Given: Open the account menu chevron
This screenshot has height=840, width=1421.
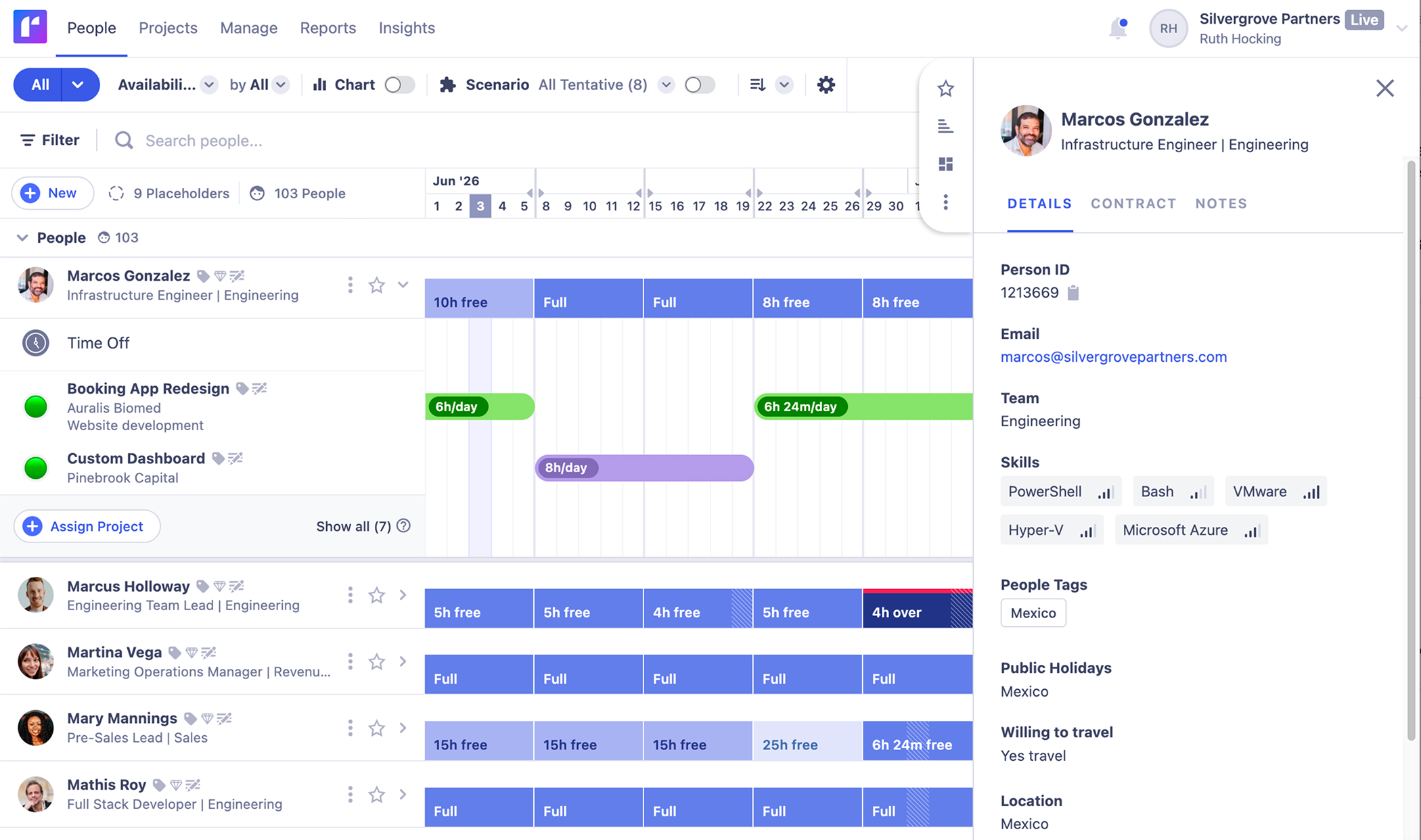Looking at the screenshot, I should coord(1402,28).
